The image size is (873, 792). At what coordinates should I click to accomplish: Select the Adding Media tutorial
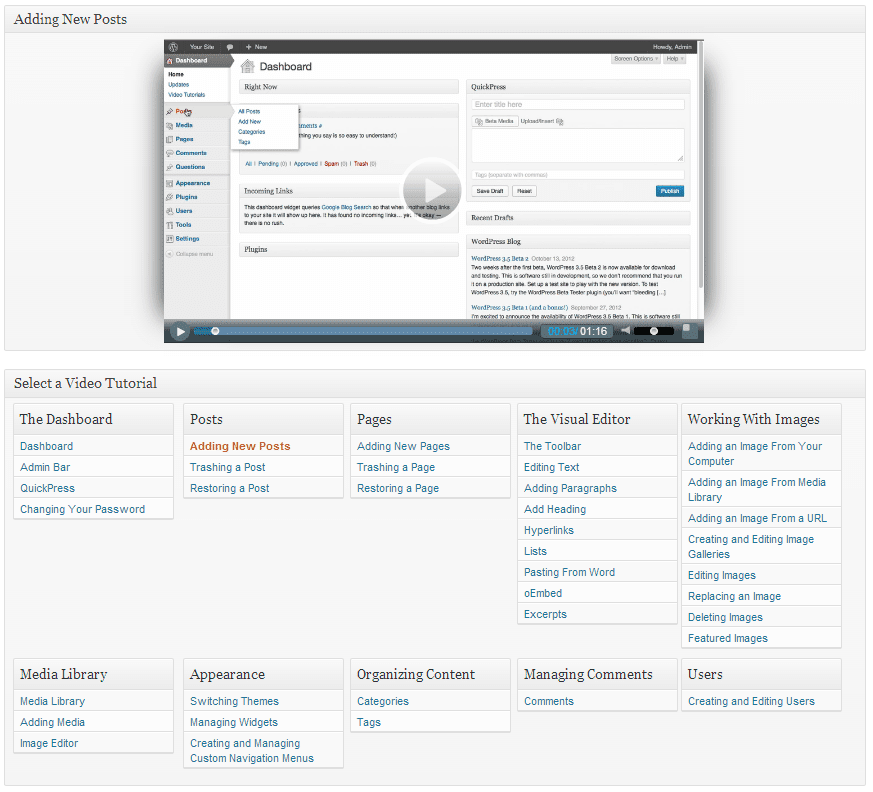(52, 723)
